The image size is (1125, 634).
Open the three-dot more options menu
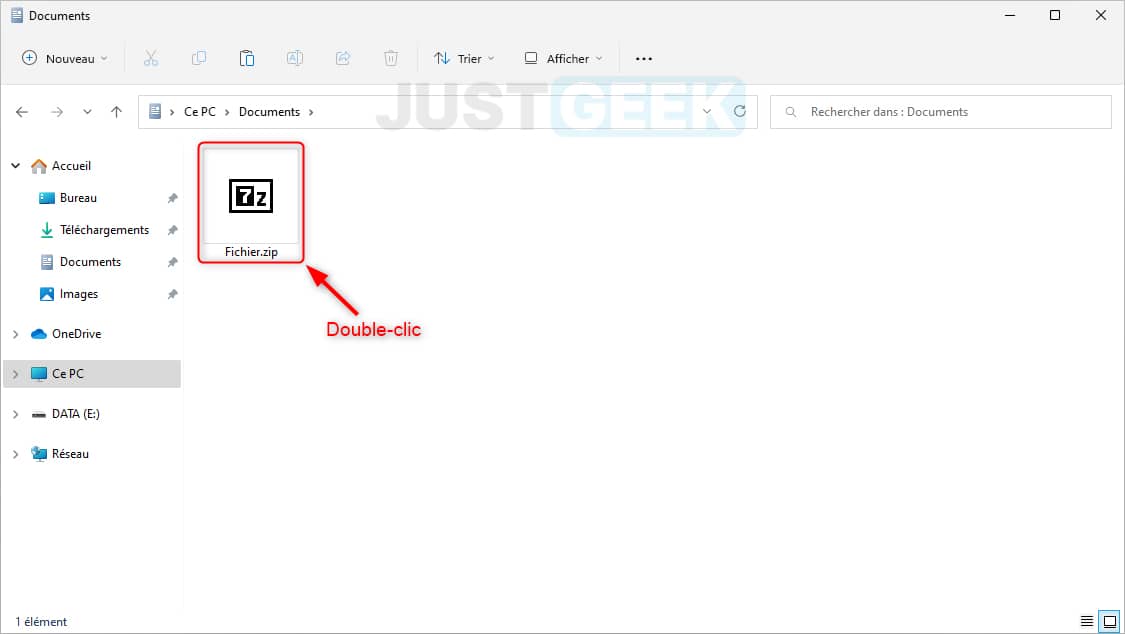tap(644, 59)
